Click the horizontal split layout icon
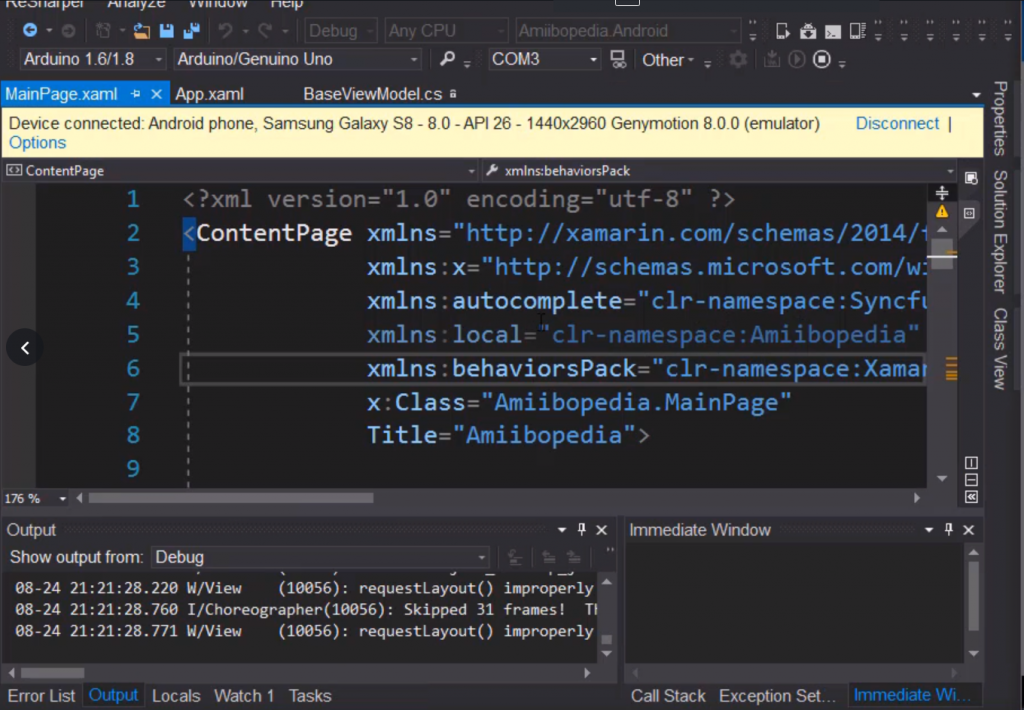The height and width of the screenshot is (710, 1024). pyautogui.click(x=971, y=480)
